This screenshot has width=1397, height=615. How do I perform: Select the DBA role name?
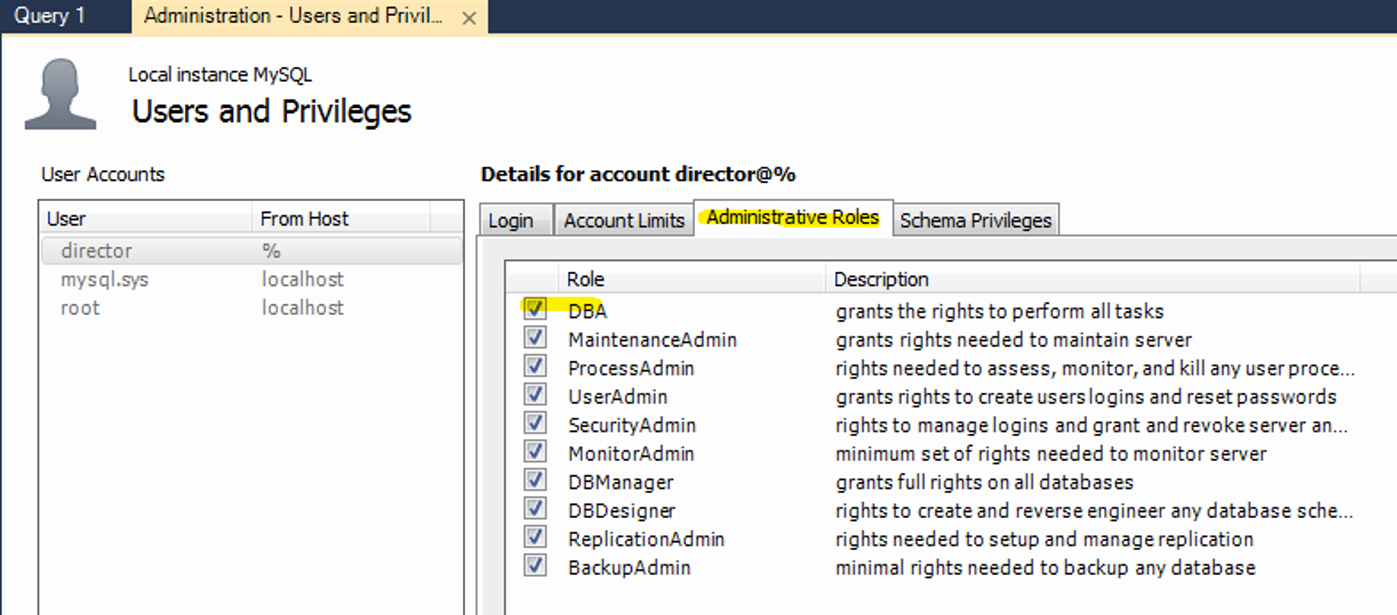point(587,311)
